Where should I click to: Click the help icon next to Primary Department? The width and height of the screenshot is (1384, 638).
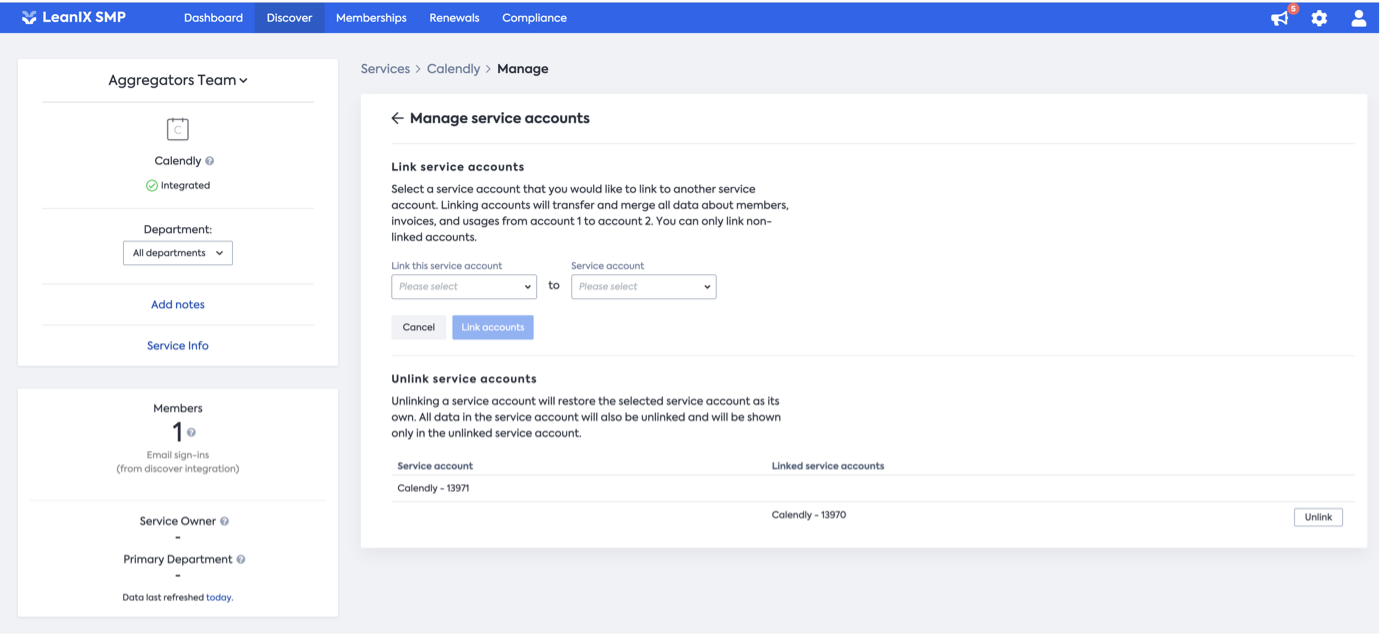(x=241, y=559)
